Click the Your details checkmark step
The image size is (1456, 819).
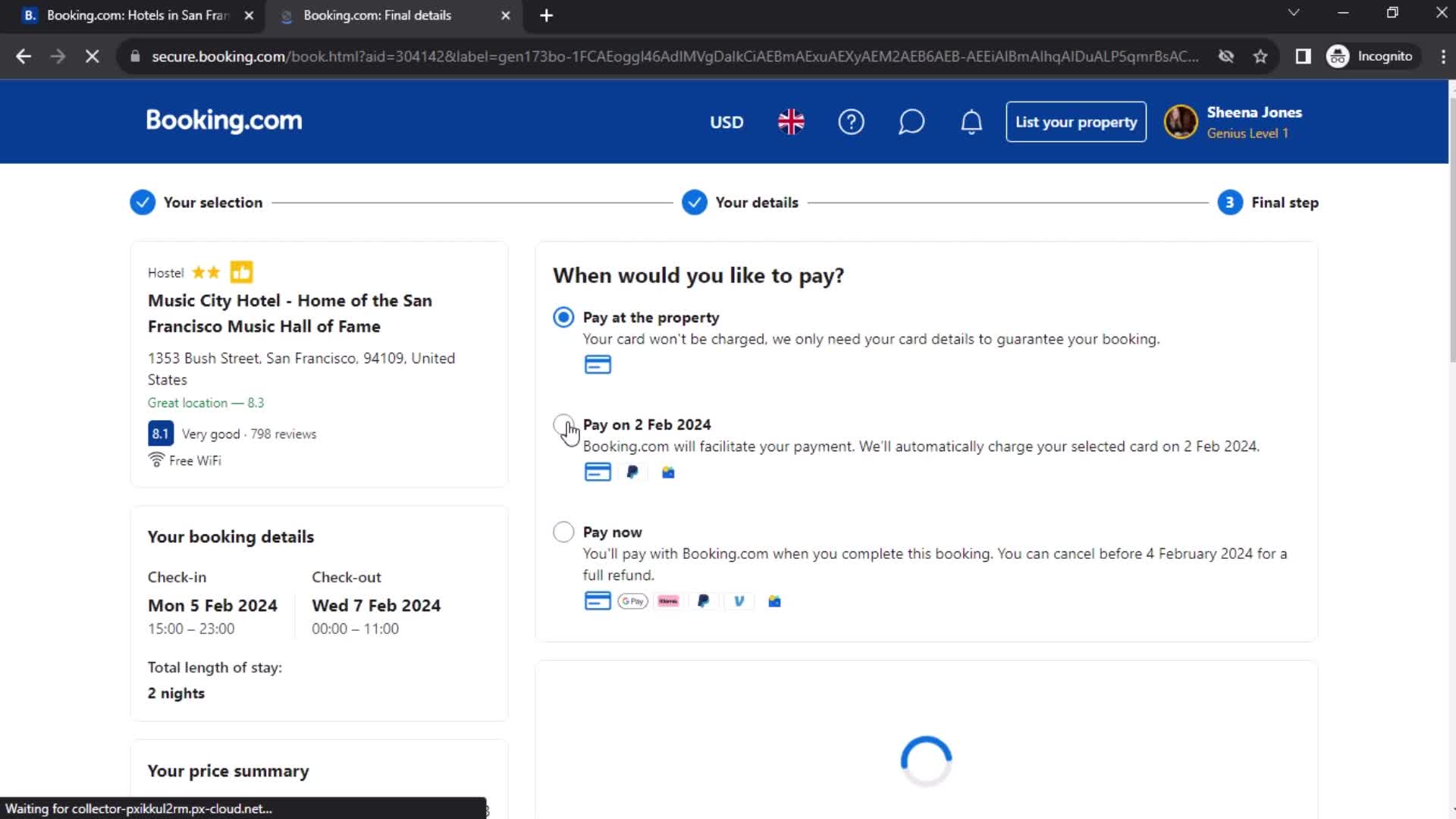tap(695, 202)
